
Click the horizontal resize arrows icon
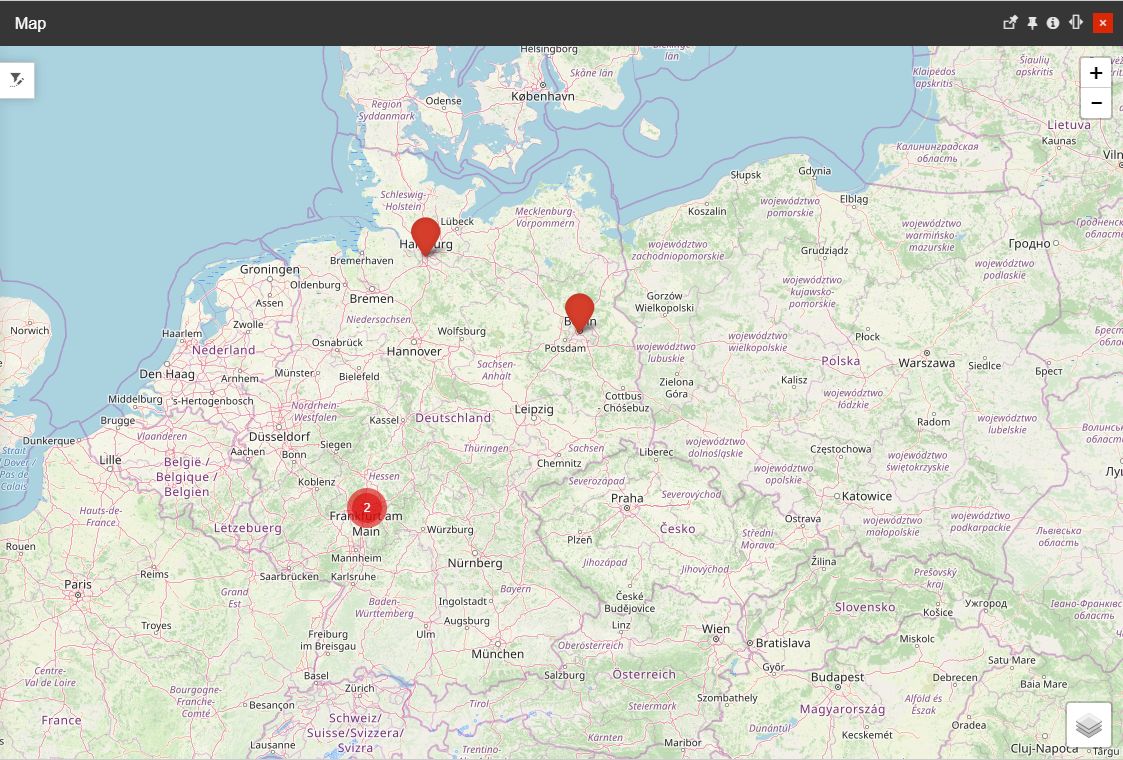click(1074, 22)
